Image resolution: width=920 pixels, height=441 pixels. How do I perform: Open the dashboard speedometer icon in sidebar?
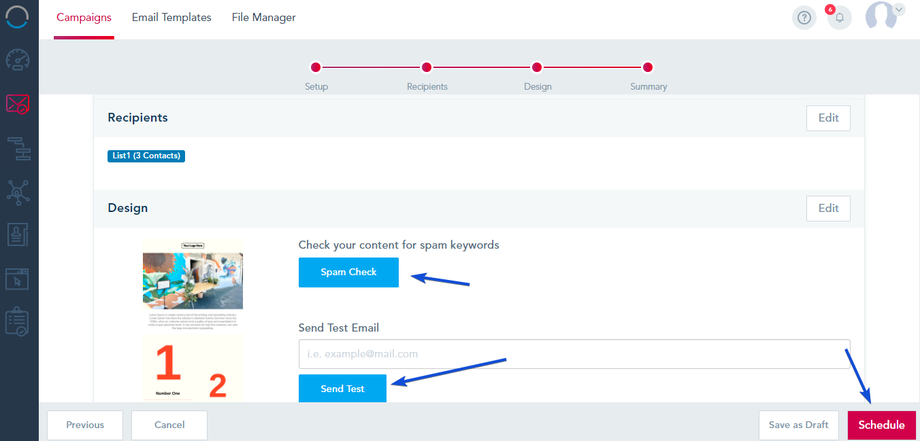tap(19, 59)
